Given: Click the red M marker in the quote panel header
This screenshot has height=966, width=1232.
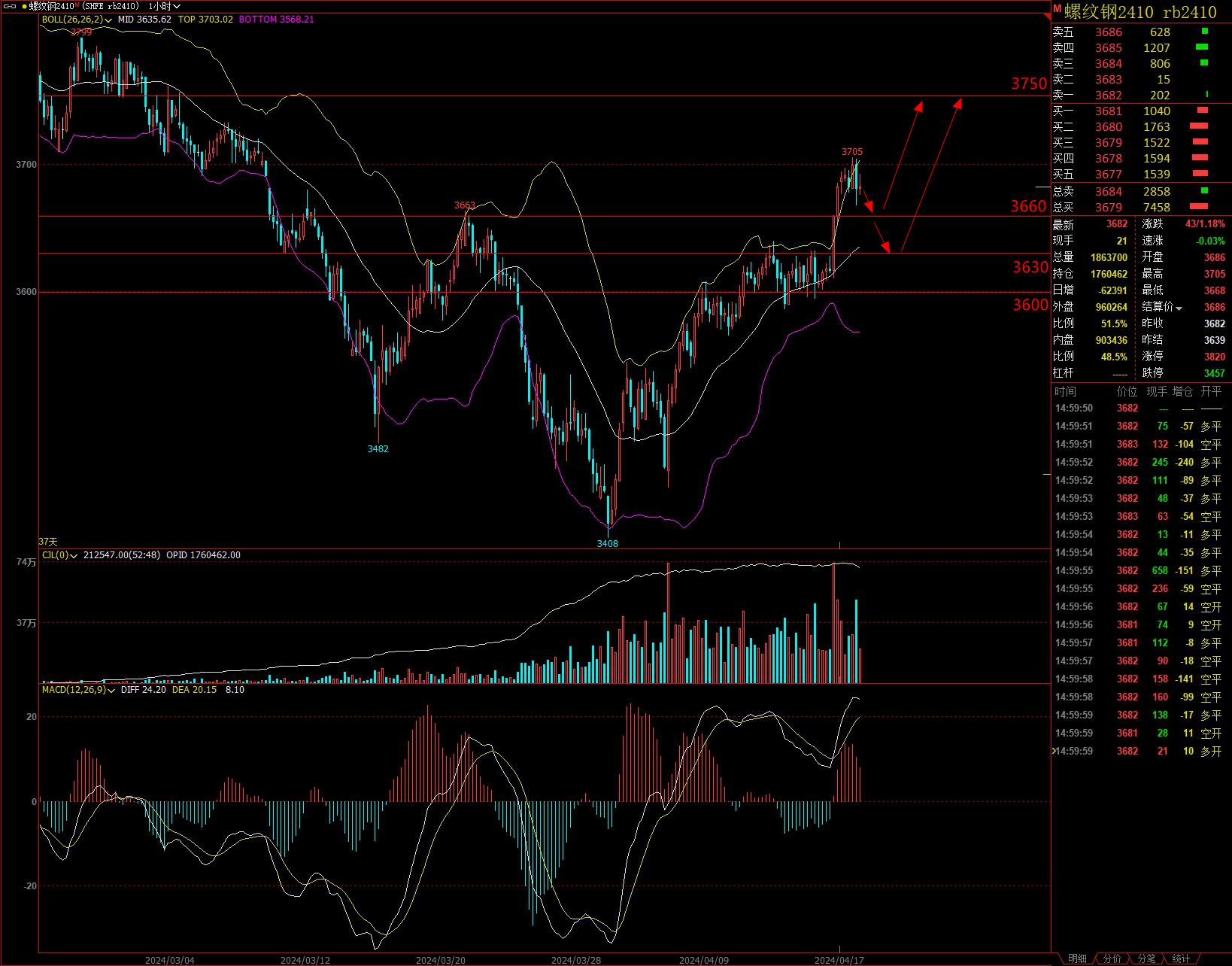Looking at the screenshot, I should click(x=1057, y=10).
